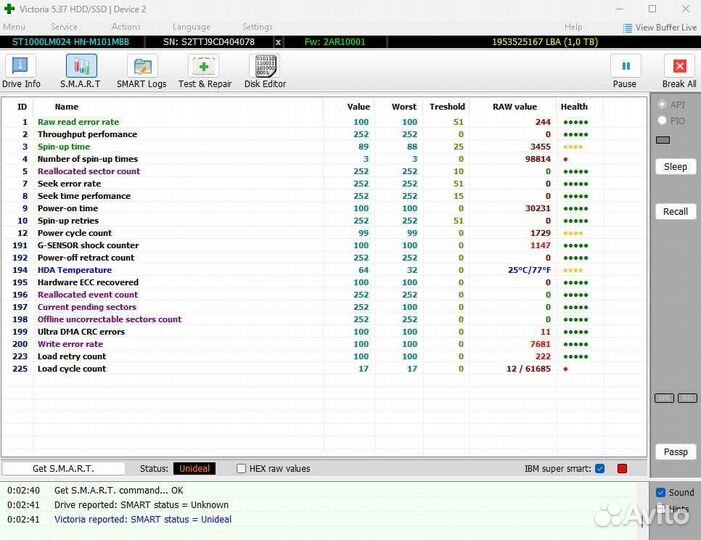Click the firmware Fw: 2AR10001 label
701x540 pixels.
click(x=335, y=42)
